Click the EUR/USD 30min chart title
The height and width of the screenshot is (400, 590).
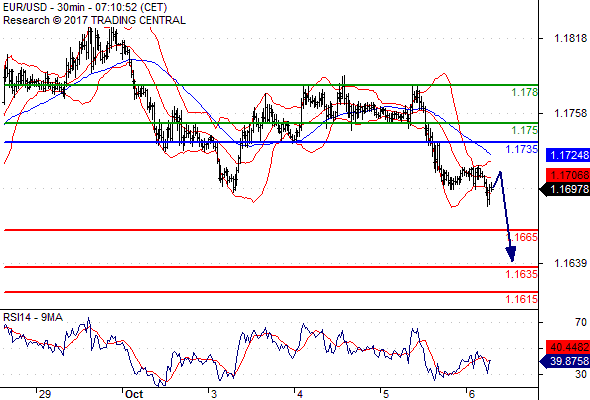click(85, 7)
